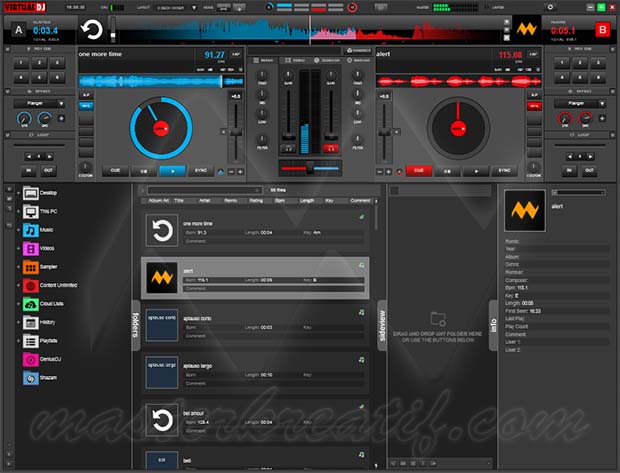Toggle the info side tab

(493, 325)
